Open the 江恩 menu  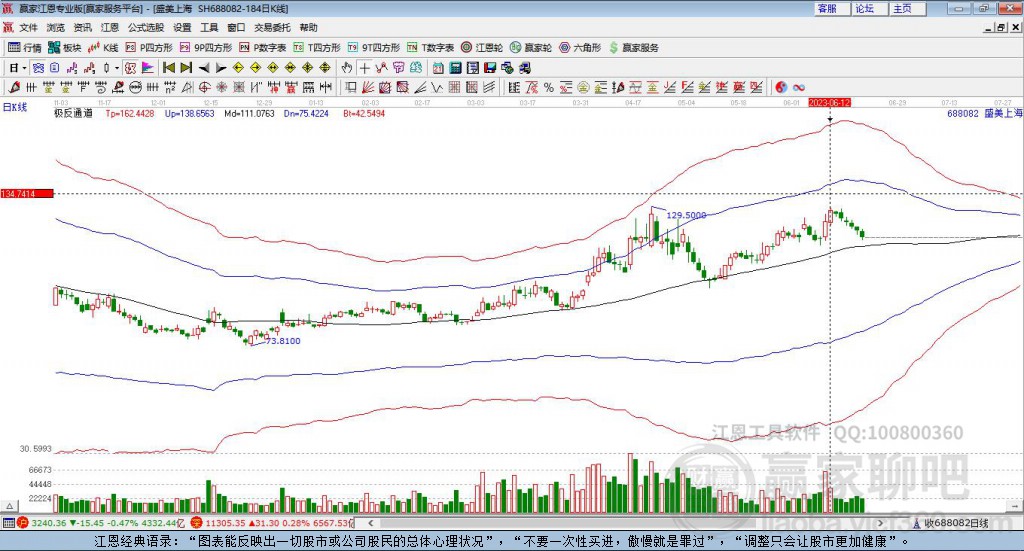[x=110, y=28]
